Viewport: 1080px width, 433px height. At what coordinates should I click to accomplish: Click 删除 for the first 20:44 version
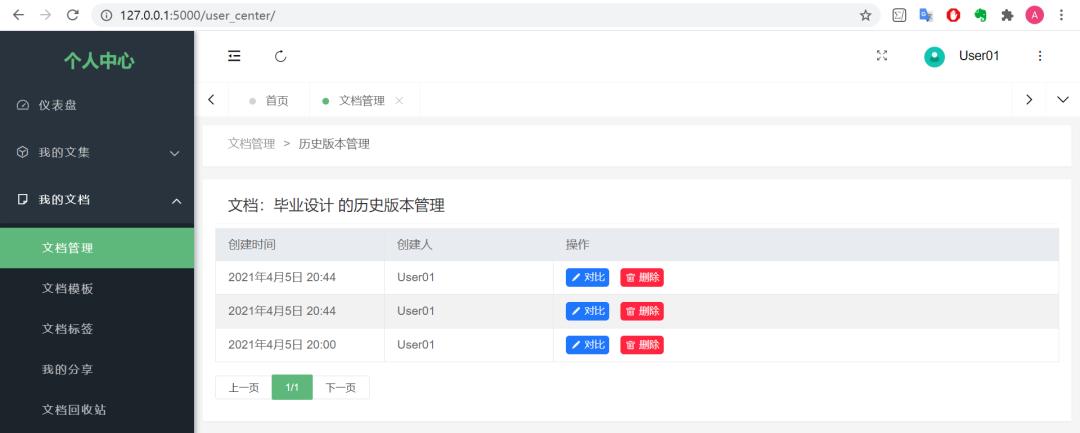click(x=642, y=277)
